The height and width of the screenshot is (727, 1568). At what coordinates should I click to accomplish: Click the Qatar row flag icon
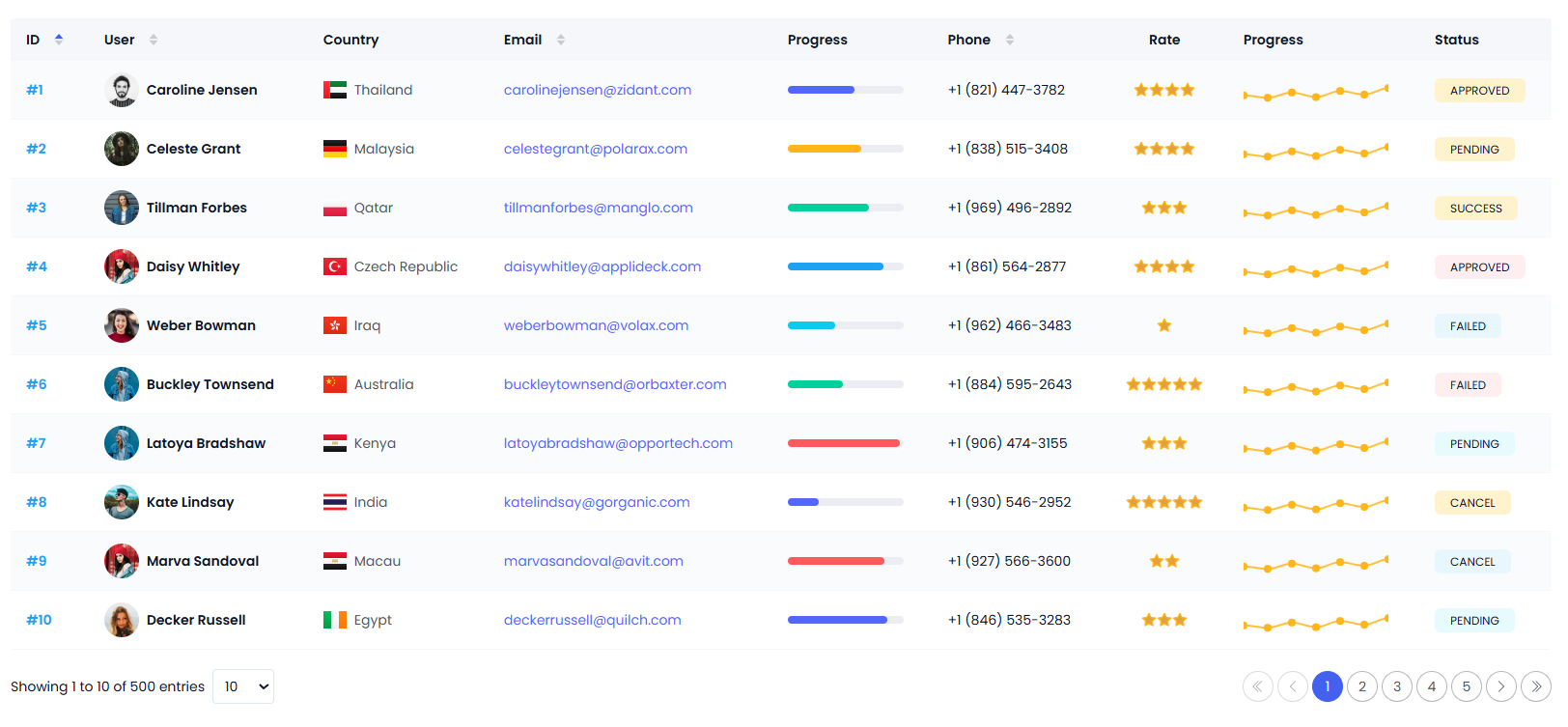[335, 208]
